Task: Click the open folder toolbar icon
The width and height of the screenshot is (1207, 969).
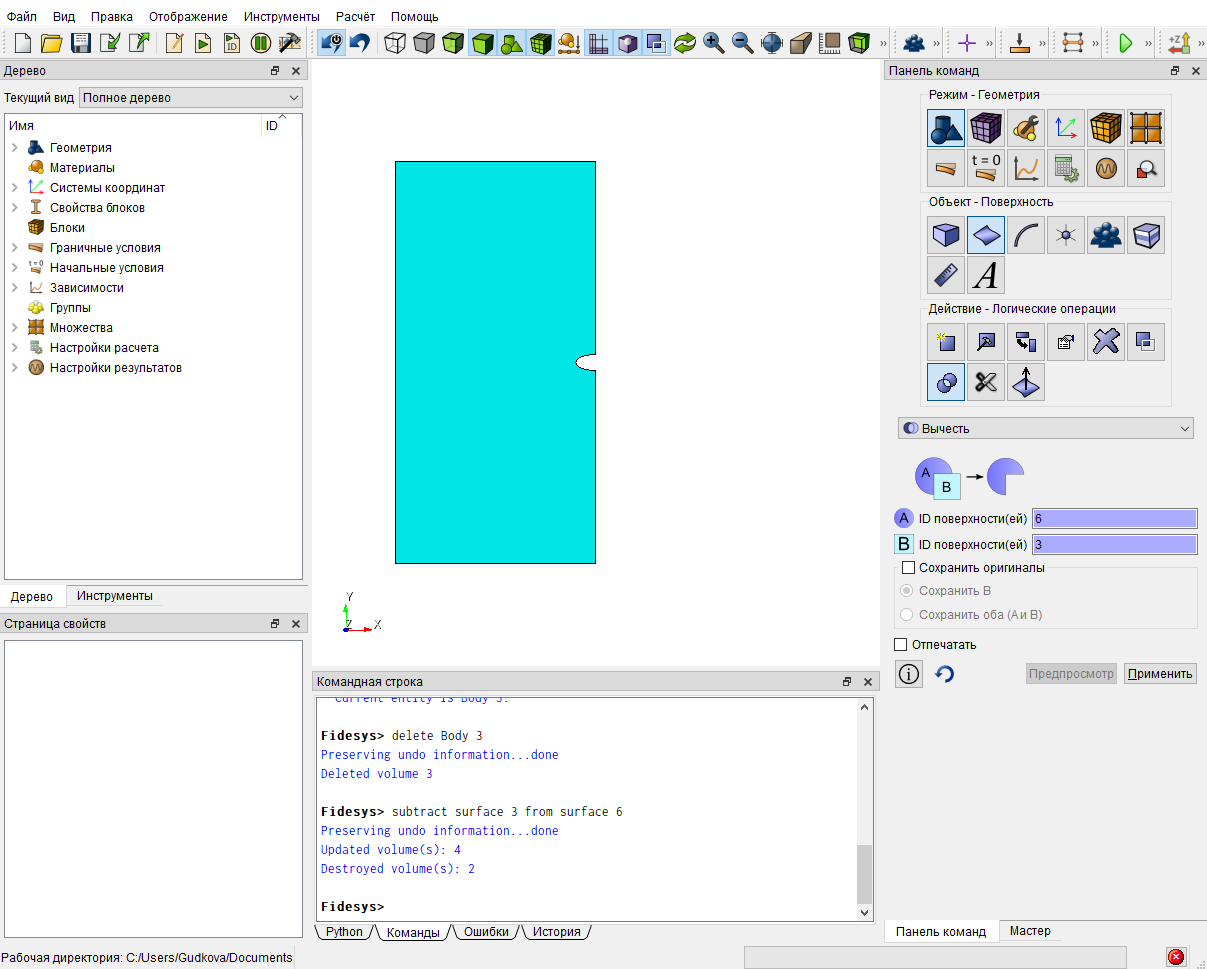Action: 52,43
